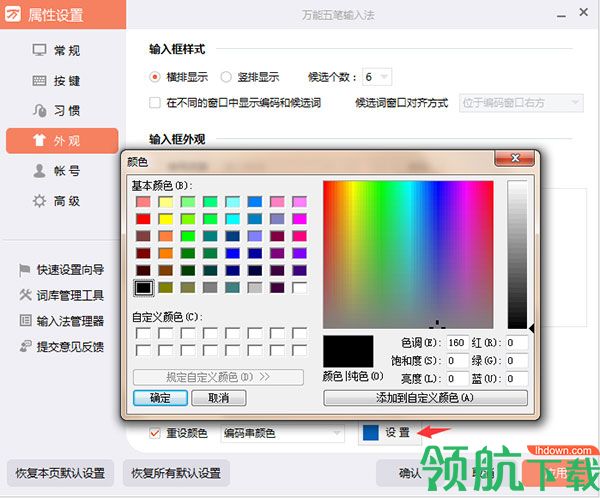Open the 常规 settings tab

pos(62,50)
